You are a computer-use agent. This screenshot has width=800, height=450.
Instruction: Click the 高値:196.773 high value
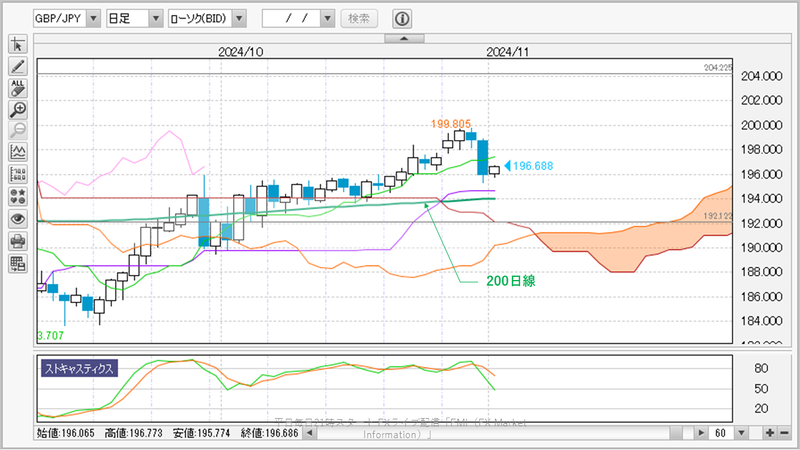(134, 433)
